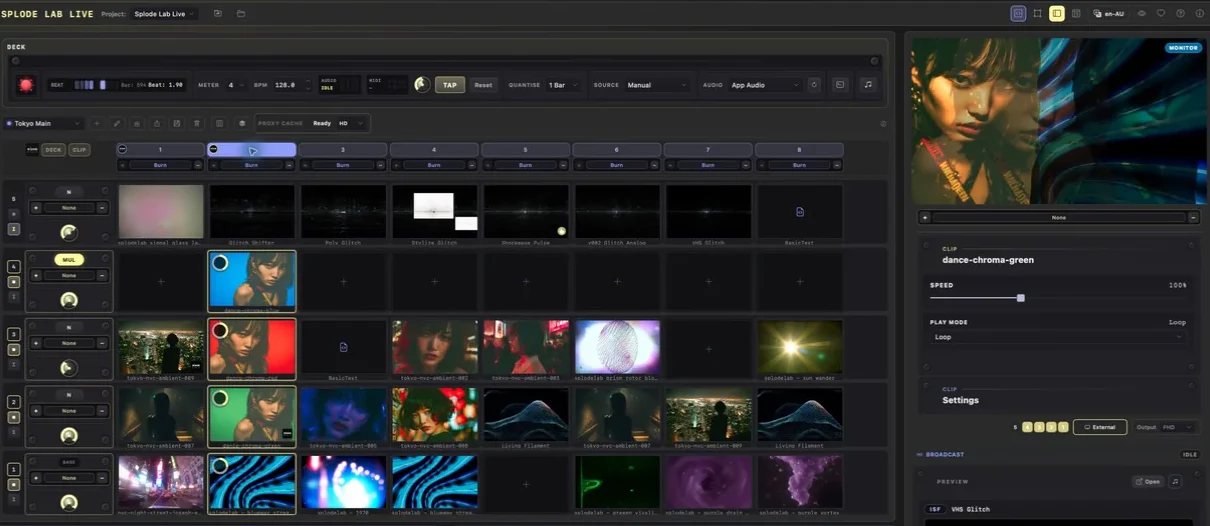Click the plus icon left of Burn under column 3
This screenshot has width=1210, height=526.
pyautogui.click(x=303, y=165)
